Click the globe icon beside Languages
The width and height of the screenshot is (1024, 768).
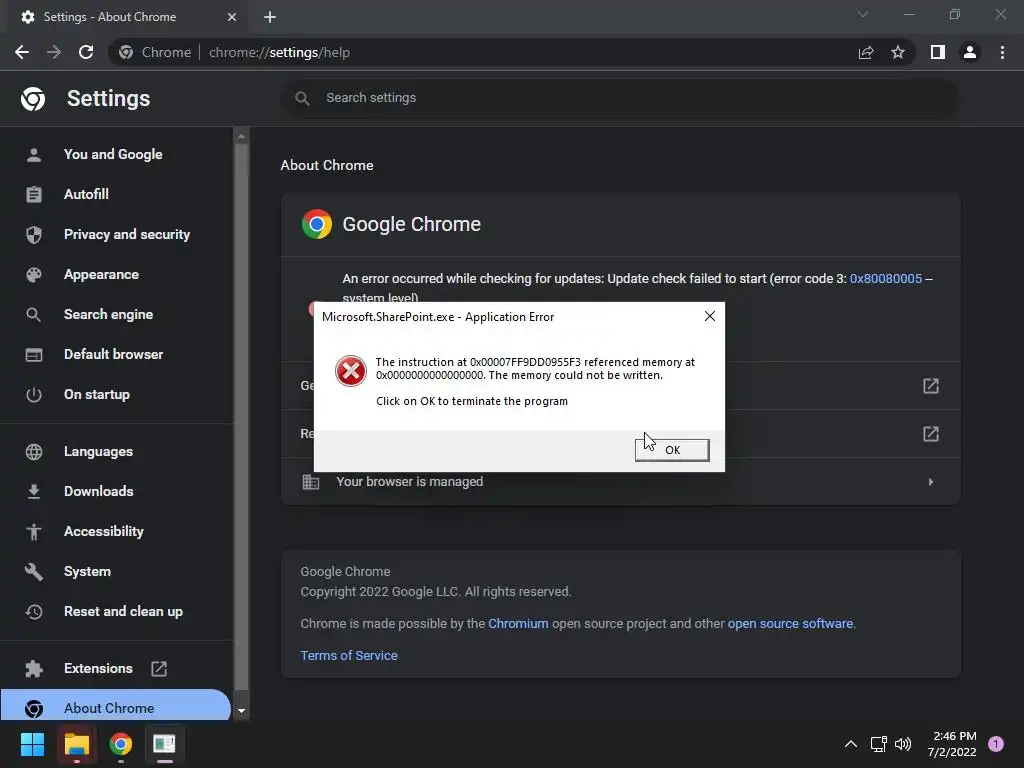[x=34, y=452]
